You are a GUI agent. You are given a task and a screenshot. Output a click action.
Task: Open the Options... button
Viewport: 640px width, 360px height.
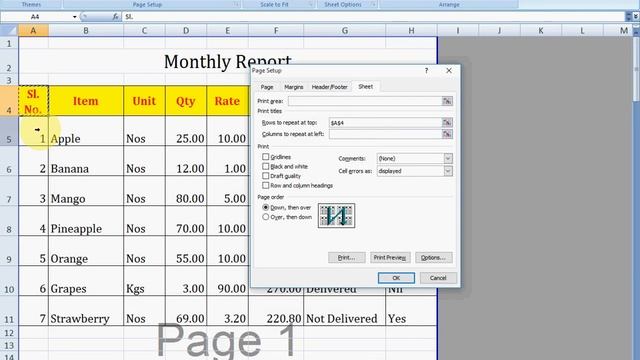(433, 258)
